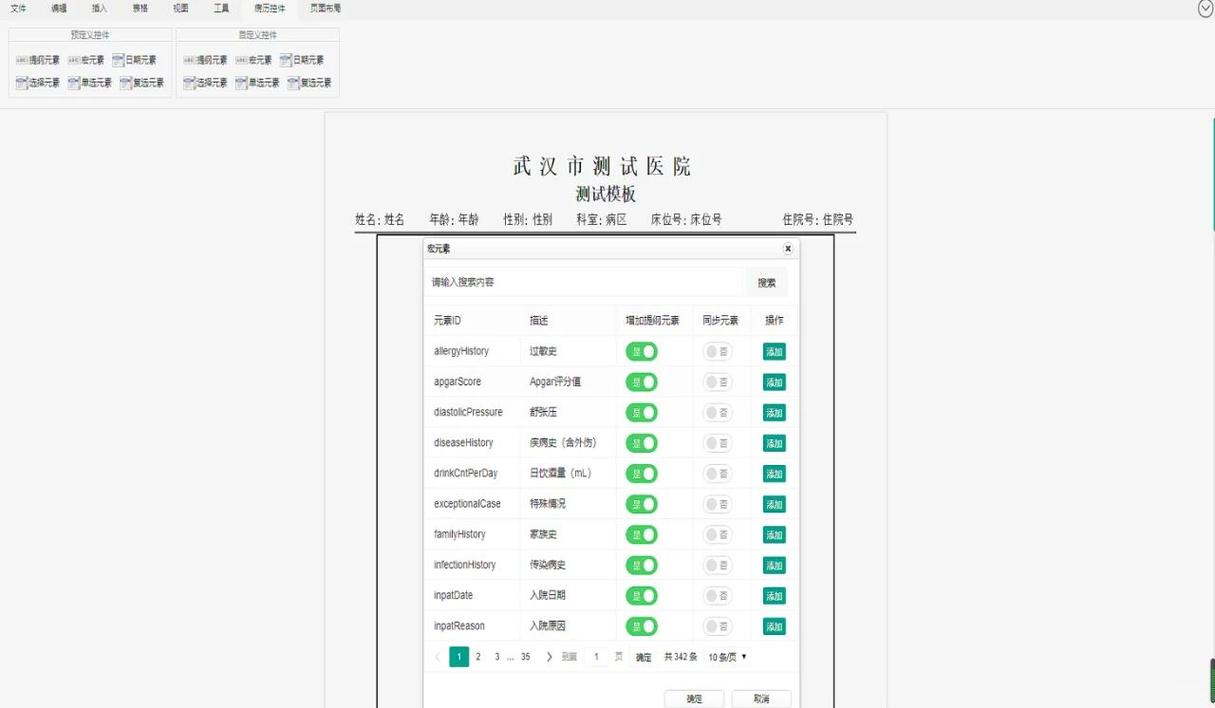This screenshot has width=1215, height=708.
Task: Confirm page jump with pagination 确定
Action: click(643, 657)
